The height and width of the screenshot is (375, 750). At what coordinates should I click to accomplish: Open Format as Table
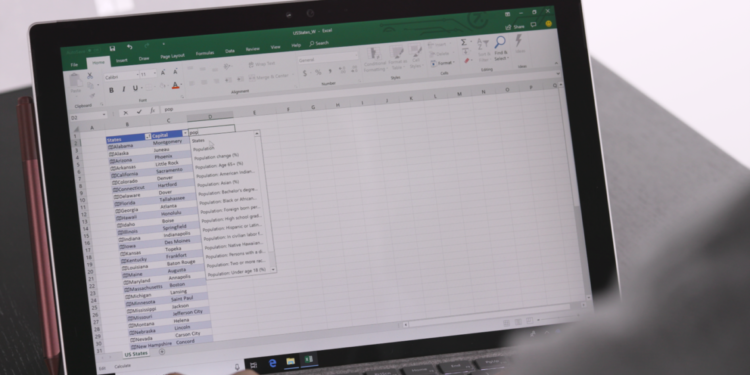(397, 58)
